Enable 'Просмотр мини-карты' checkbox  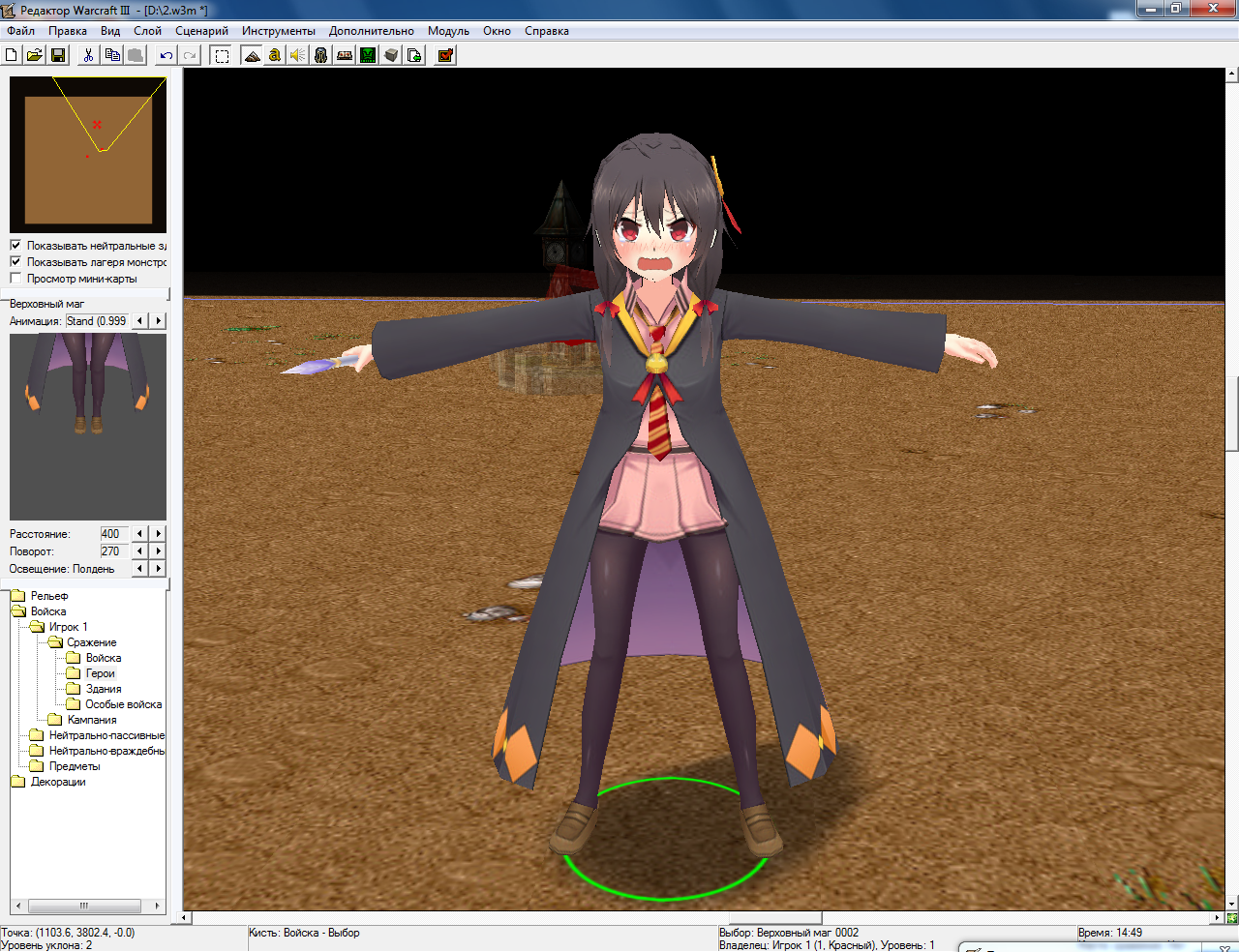[15, 279]
